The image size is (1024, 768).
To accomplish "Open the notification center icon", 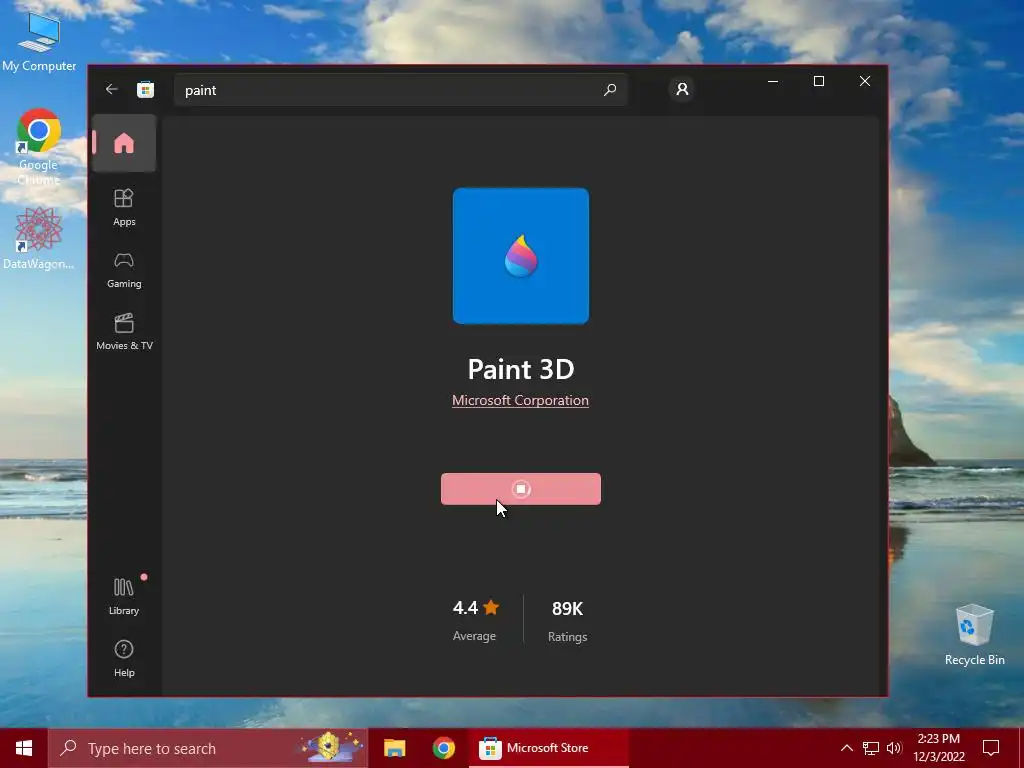I will (x=991, y=748).
